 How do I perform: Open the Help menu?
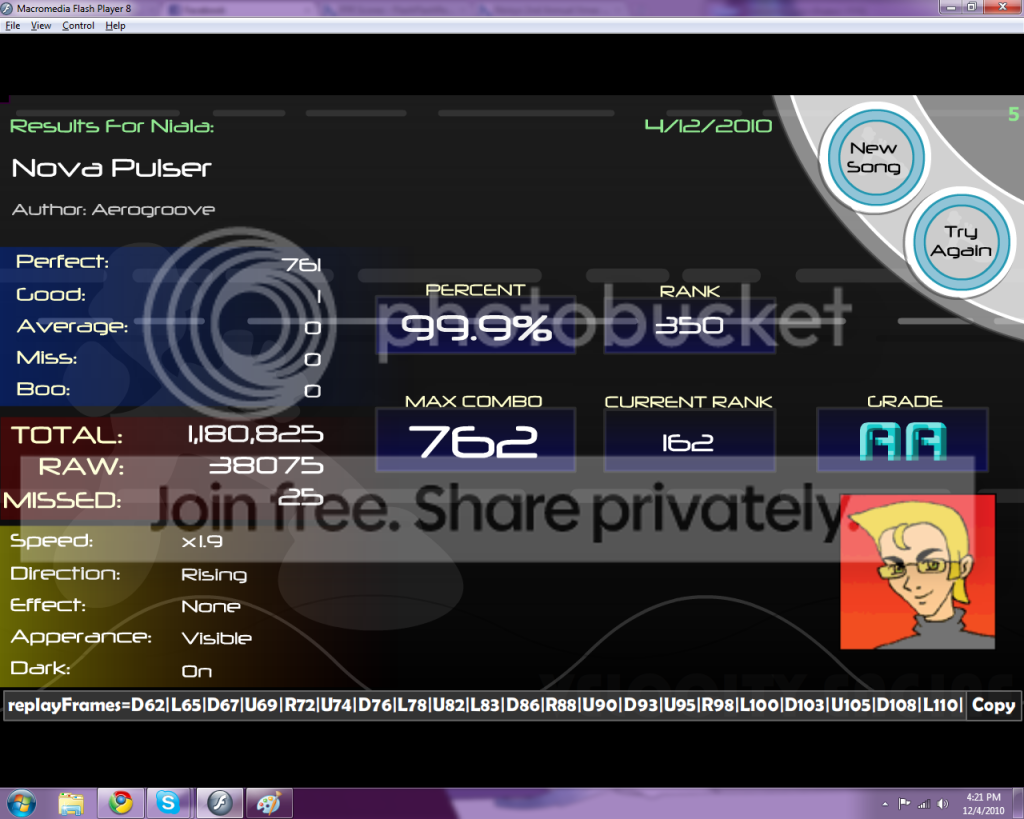click(x=116, y=26)
